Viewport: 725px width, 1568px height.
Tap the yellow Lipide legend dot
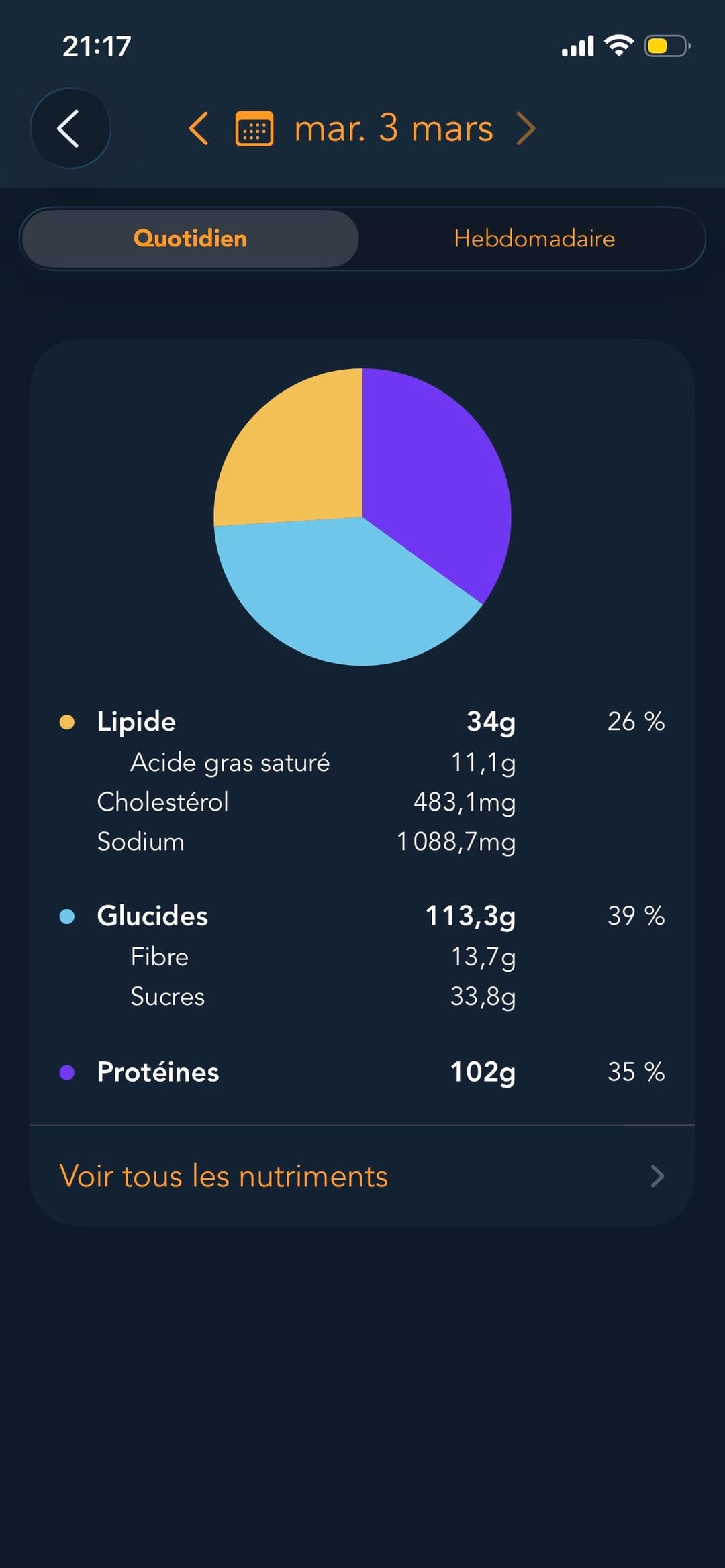pyautogui.click(x=67, y=722)
